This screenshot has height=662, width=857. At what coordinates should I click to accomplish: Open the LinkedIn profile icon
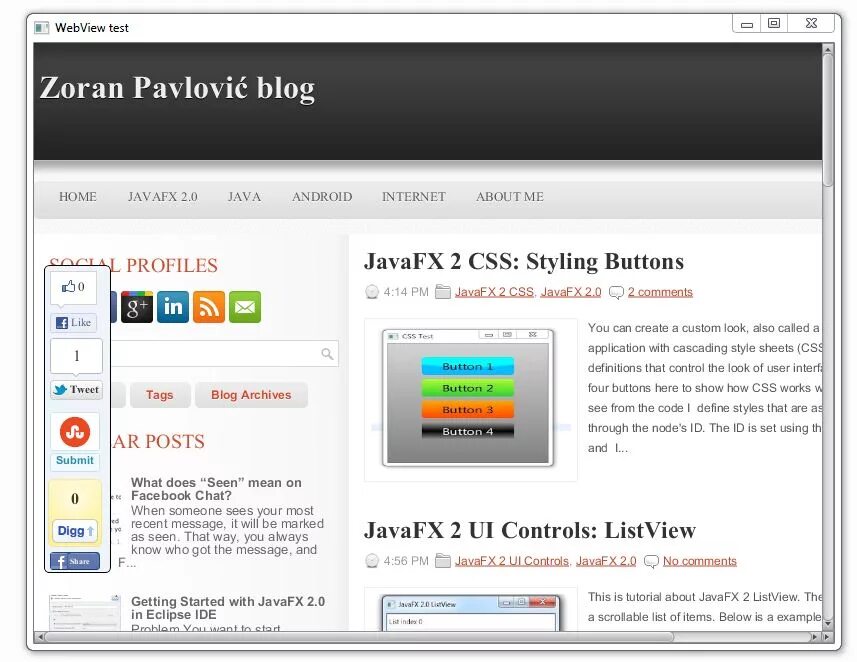[173, 307]
